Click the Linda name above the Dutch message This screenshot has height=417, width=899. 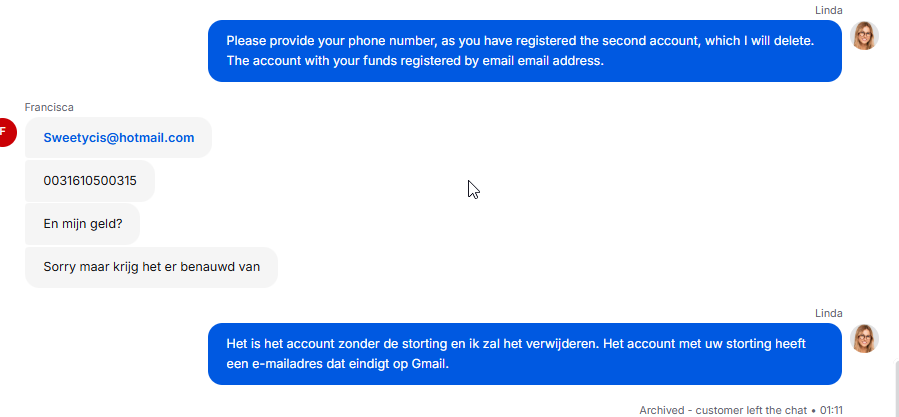829,313
